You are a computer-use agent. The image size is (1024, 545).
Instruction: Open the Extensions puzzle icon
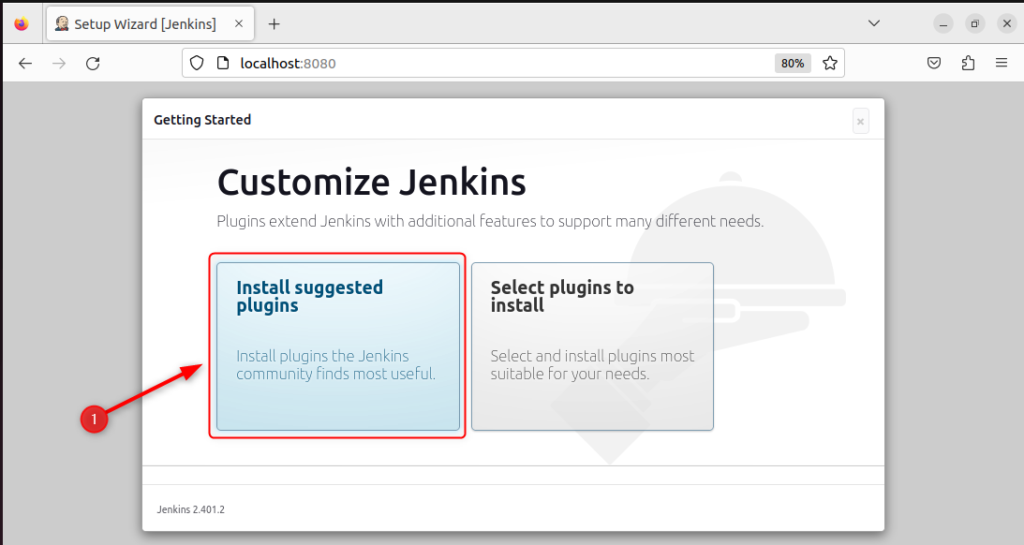(968, 63)
